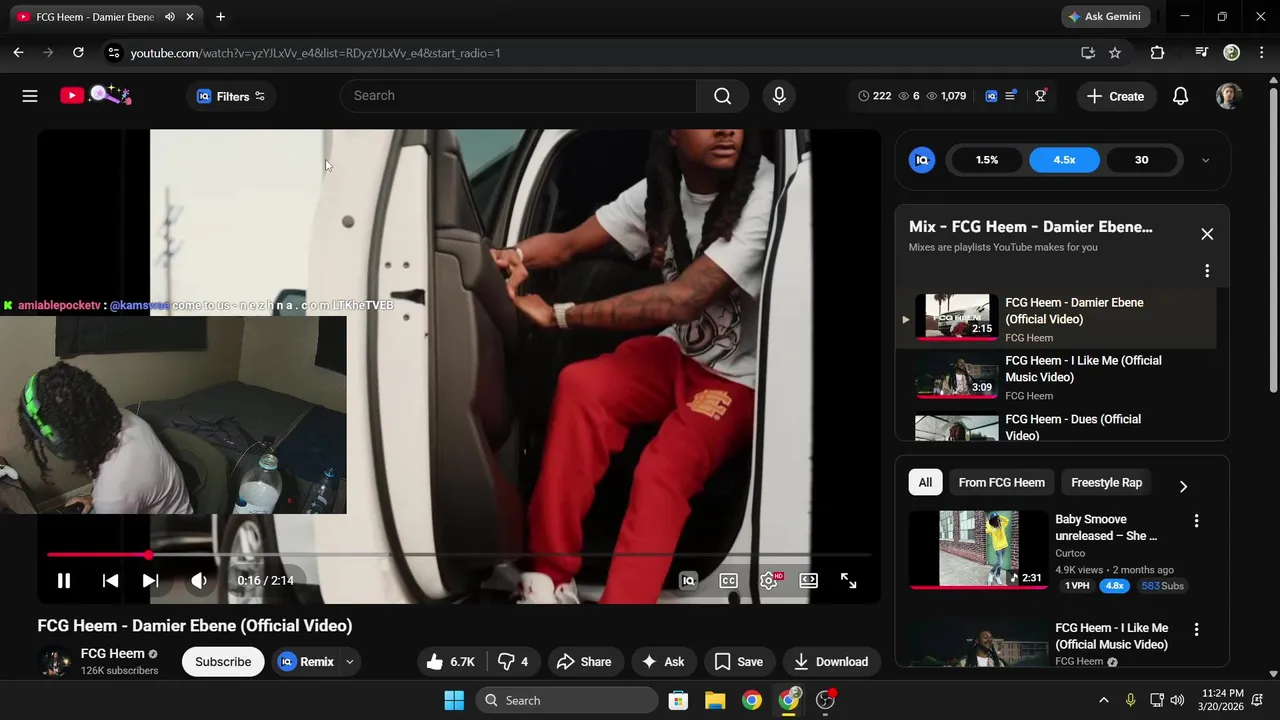Click the vidIQ Remix button
This screenshot has width=1280, height=720.
306,662
